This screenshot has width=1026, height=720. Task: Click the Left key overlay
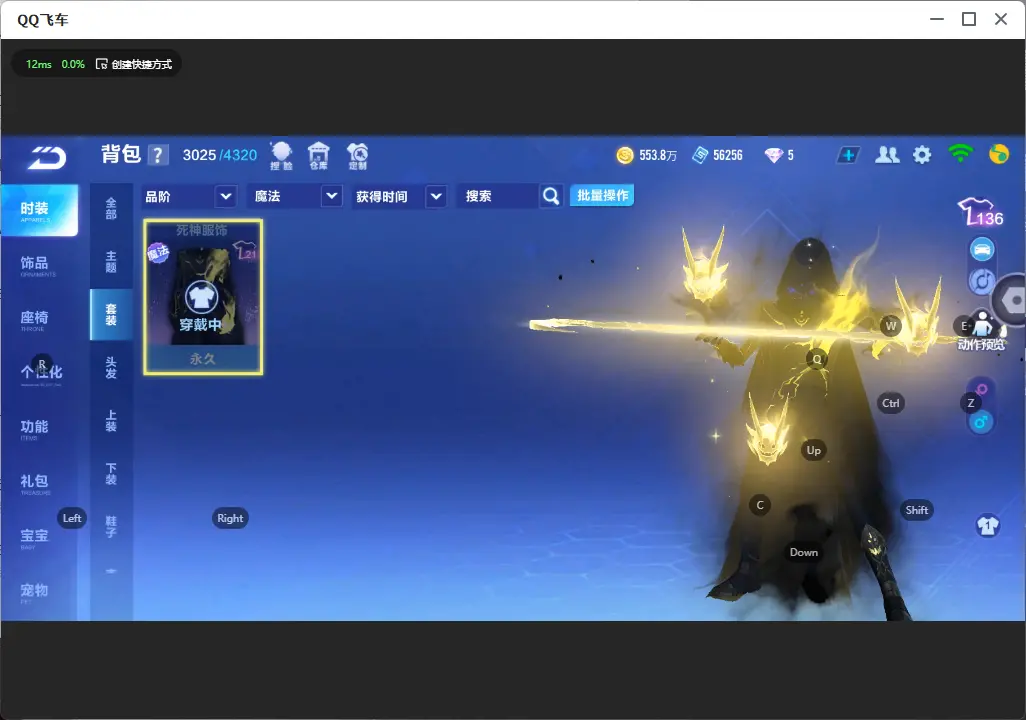coord(72,518)
